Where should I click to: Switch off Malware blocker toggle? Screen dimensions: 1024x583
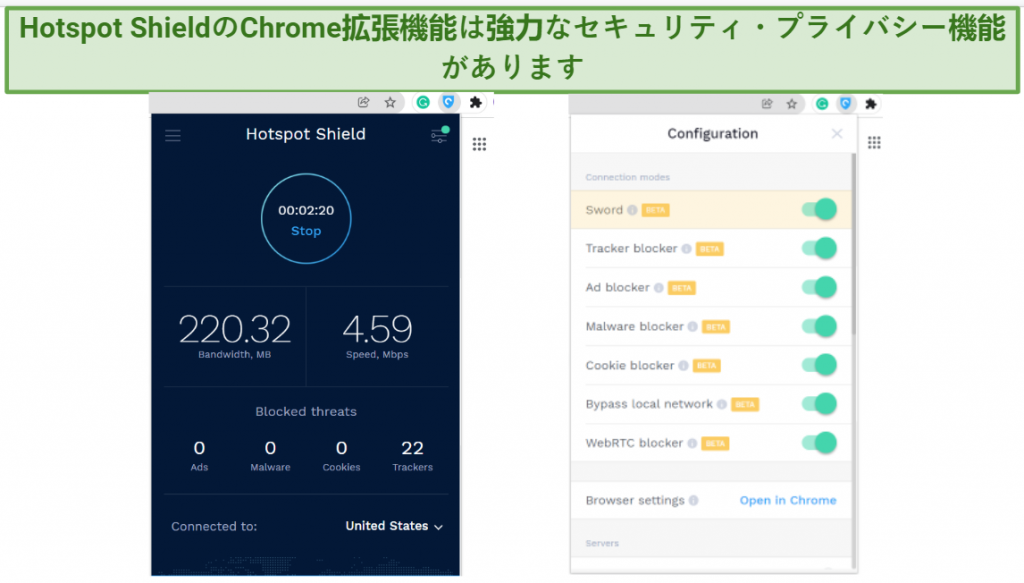pos(820,326)
